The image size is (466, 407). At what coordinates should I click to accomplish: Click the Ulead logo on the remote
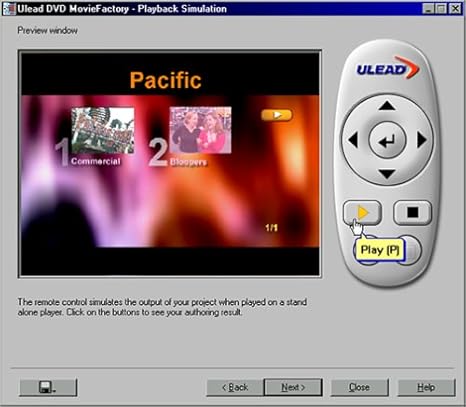(x=388, y=68)
